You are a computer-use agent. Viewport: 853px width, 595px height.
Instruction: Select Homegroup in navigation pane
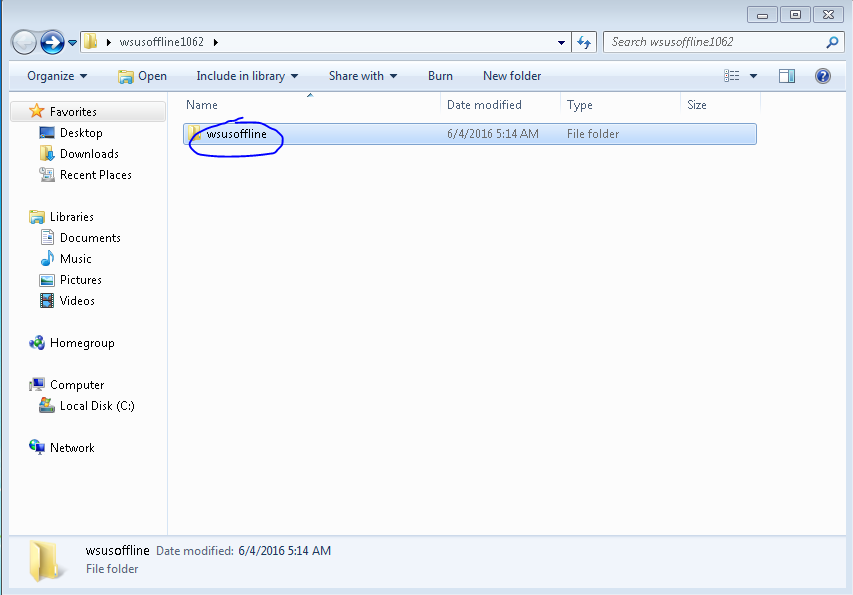(x=82, y=343)
